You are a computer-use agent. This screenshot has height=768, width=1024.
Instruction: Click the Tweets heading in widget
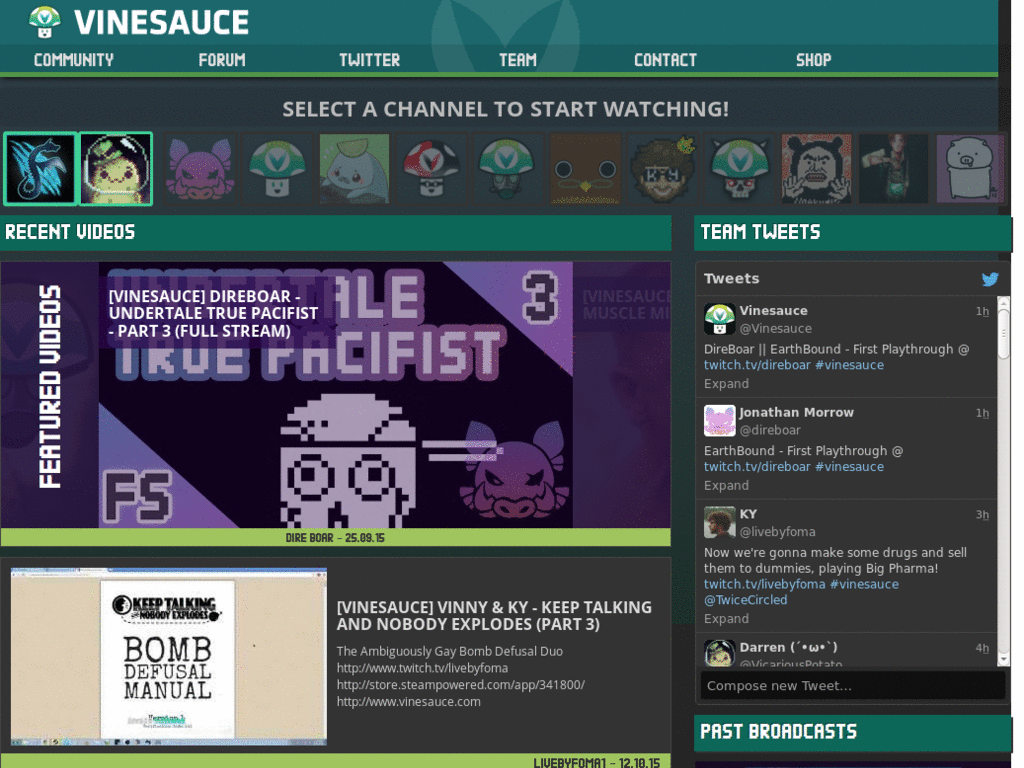click(731, 279)
